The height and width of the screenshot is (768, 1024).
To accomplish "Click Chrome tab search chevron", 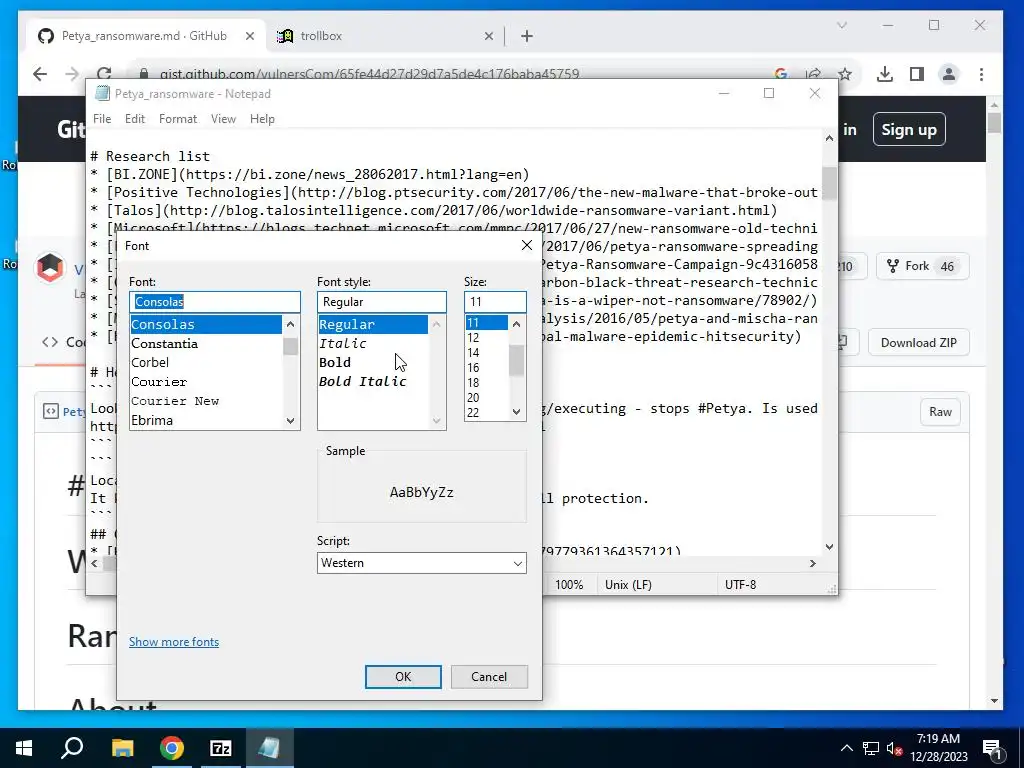I will pos(842,25).
